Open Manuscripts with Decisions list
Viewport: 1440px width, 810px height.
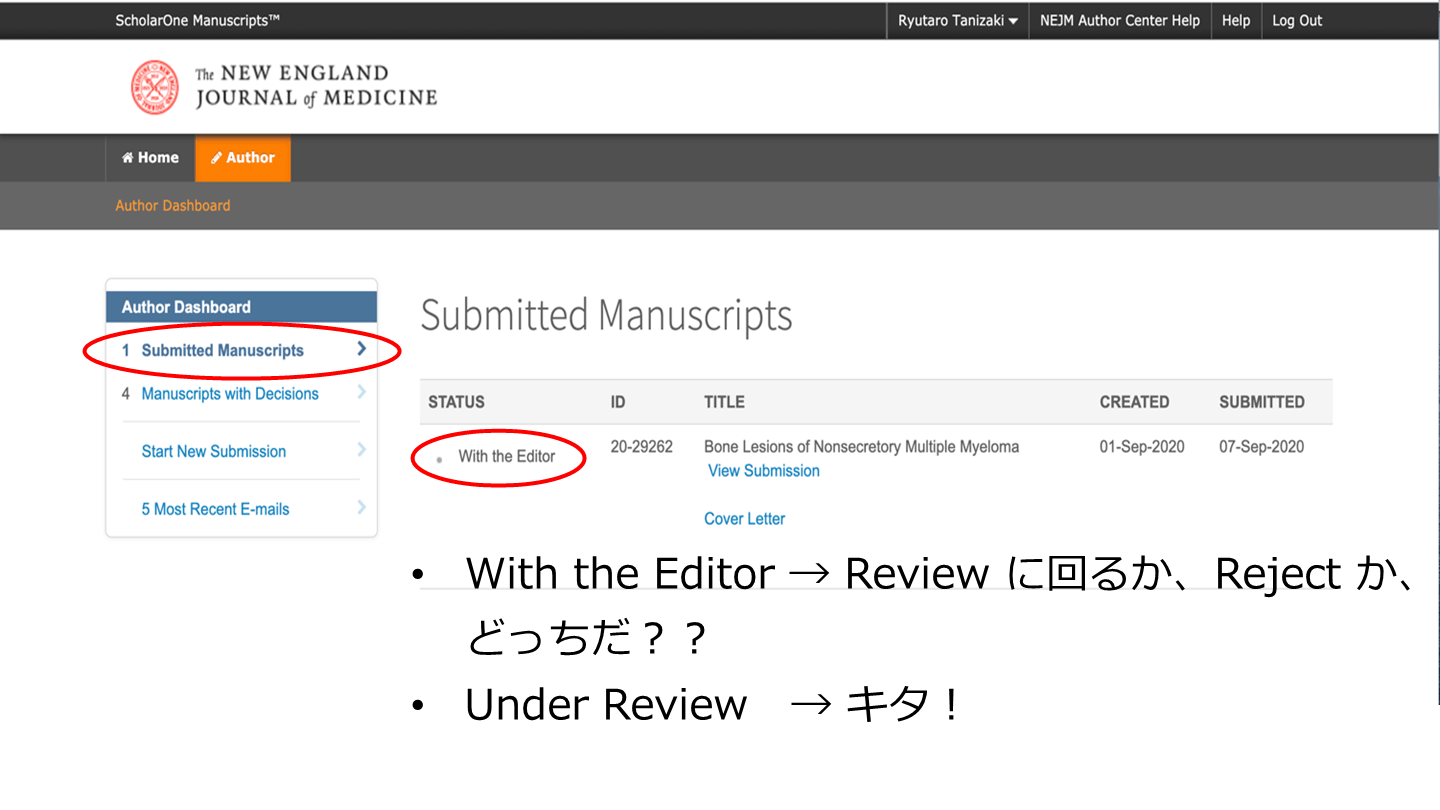[229, 394]
